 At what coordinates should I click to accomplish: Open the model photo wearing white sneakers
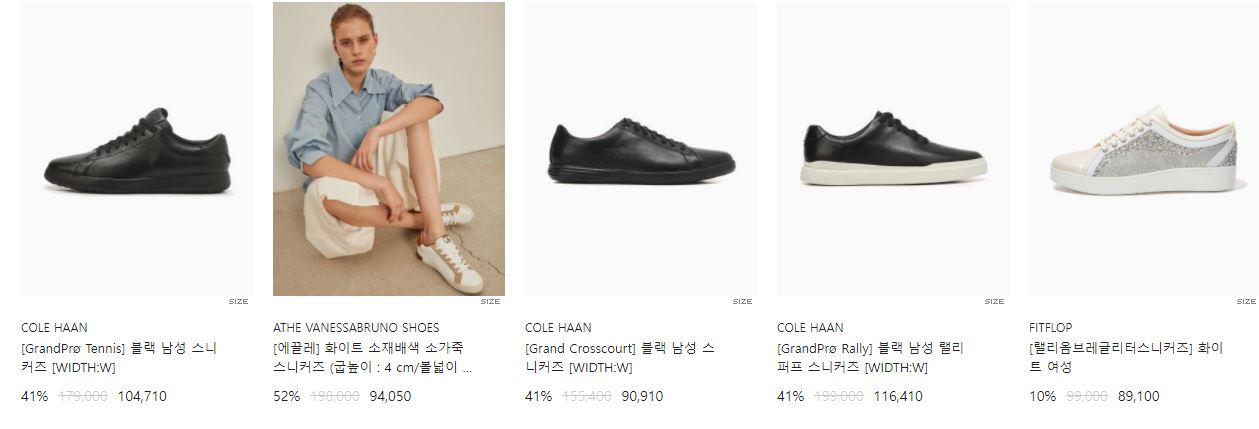(x=389, y=148)
